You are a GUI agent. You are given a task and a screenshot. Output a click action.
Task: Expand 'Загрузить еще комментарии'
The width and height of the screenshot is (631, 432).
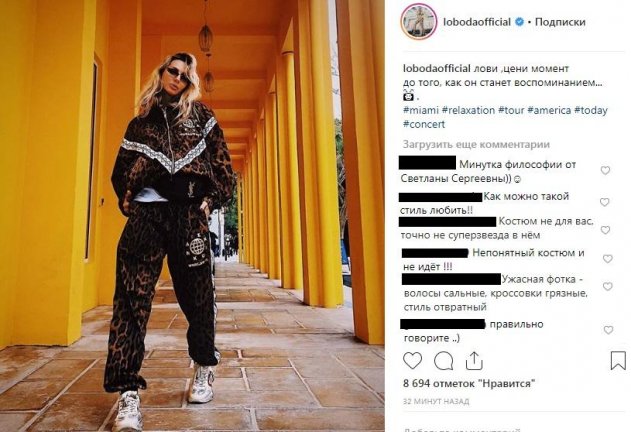tap(476, 144)
